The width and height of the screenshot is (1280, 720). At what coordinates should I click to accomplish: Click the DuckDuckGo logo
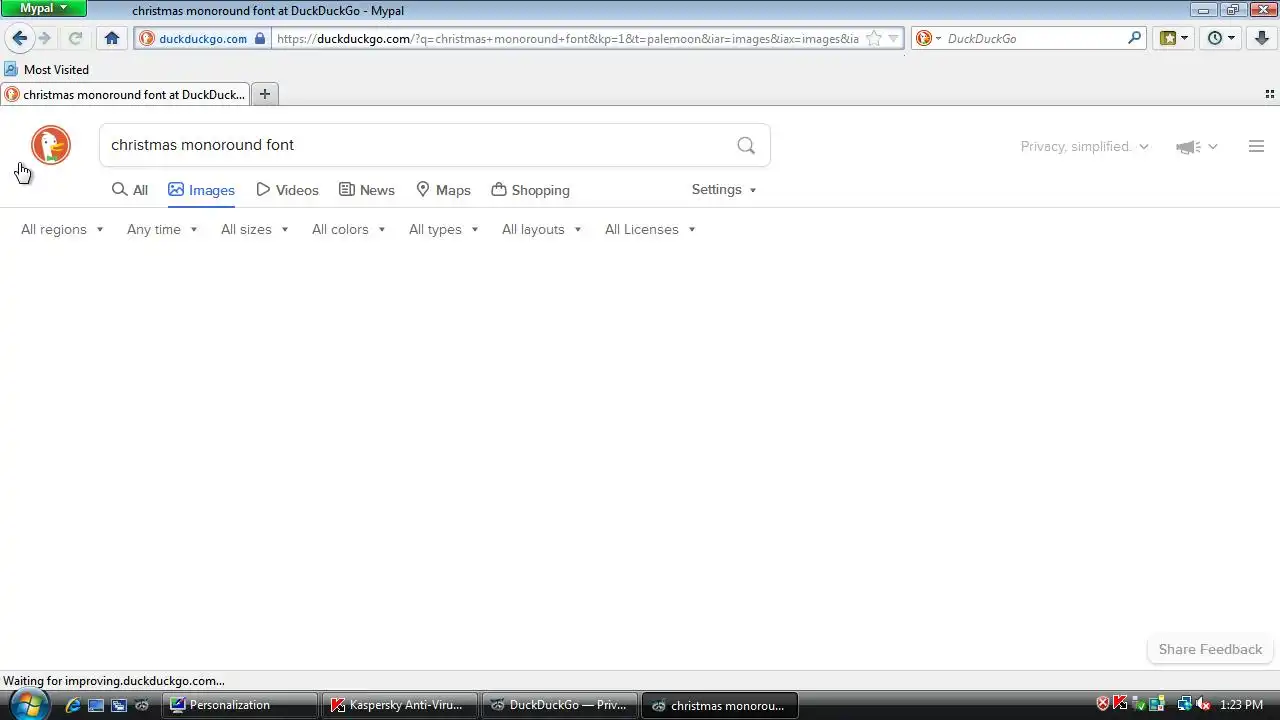click(51, 145)
